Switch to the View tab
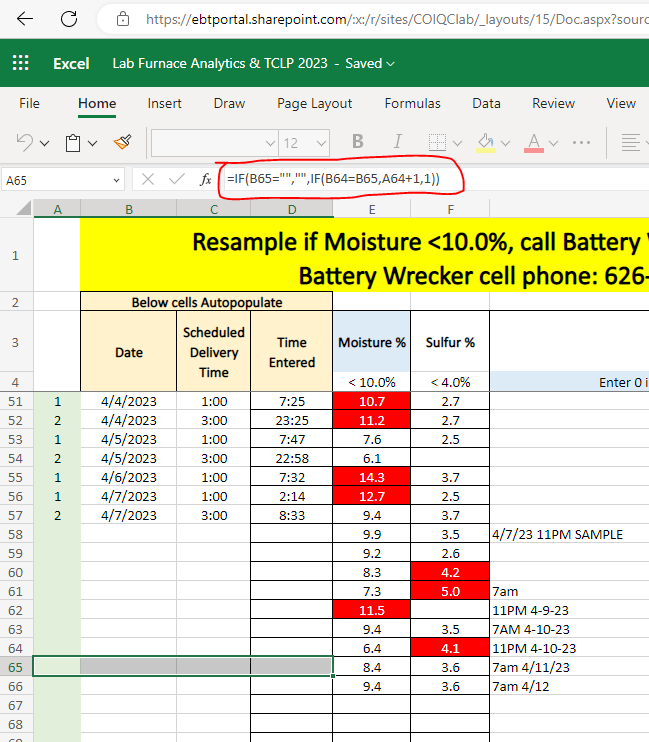The width and height of the screenshot is (649, 742). pos(621,103)
